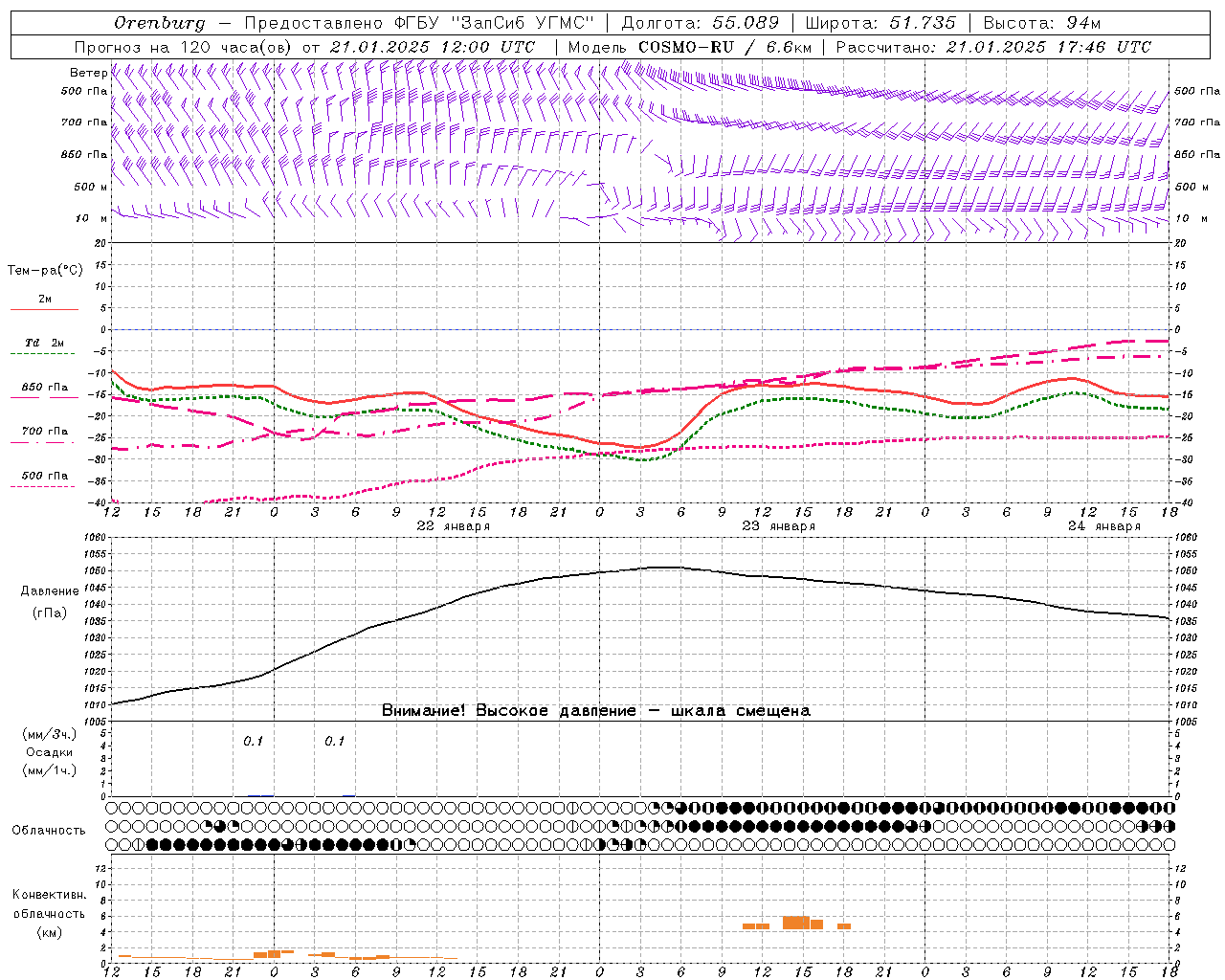Click 'Рассчитано: 21.01.2025 17:46 UTC' timestamp
This screenshot has height=980, width=1225.
993,47
